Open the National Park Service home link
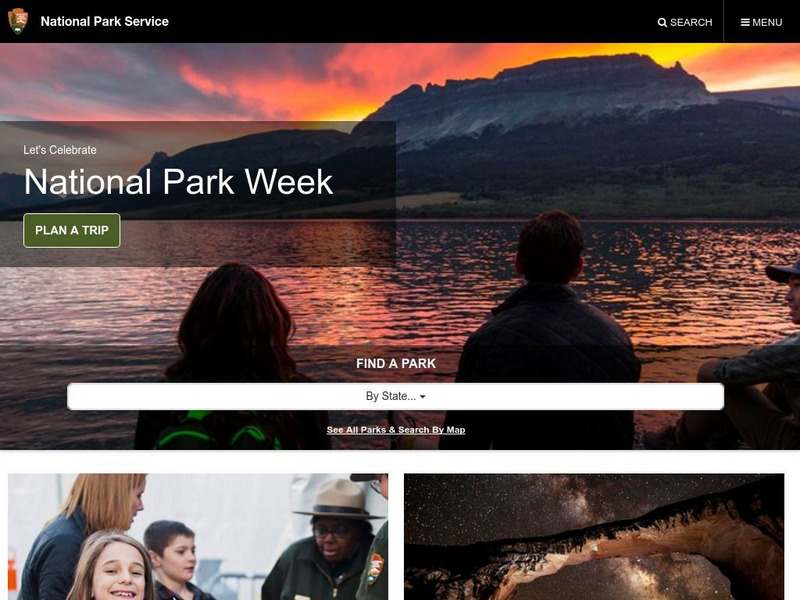The height and width of the screenshot is (600, 800). click(x=105, y=21)
